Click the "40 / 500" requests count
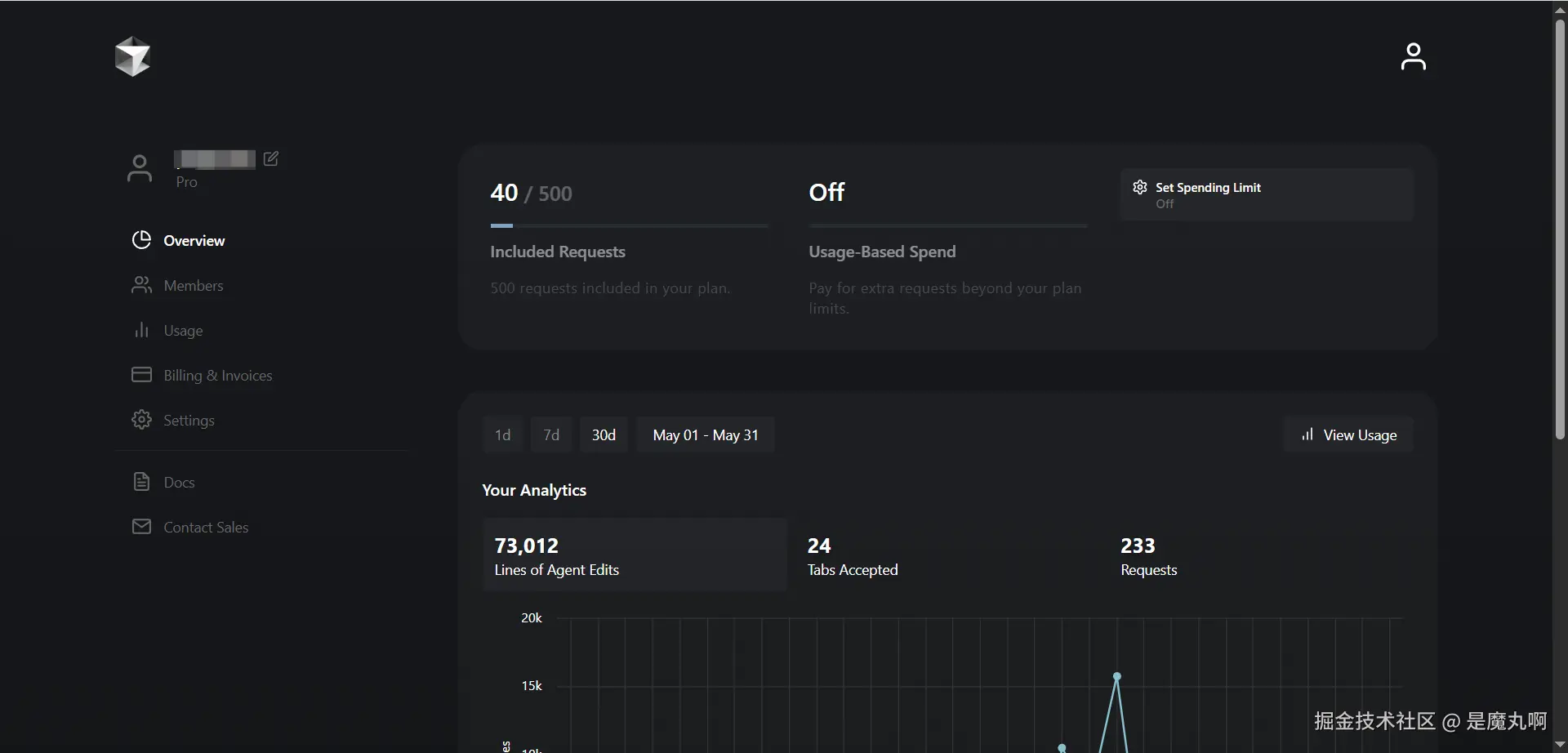The height and width of the screenshot is (753, 1568). [x=531, y=193]
